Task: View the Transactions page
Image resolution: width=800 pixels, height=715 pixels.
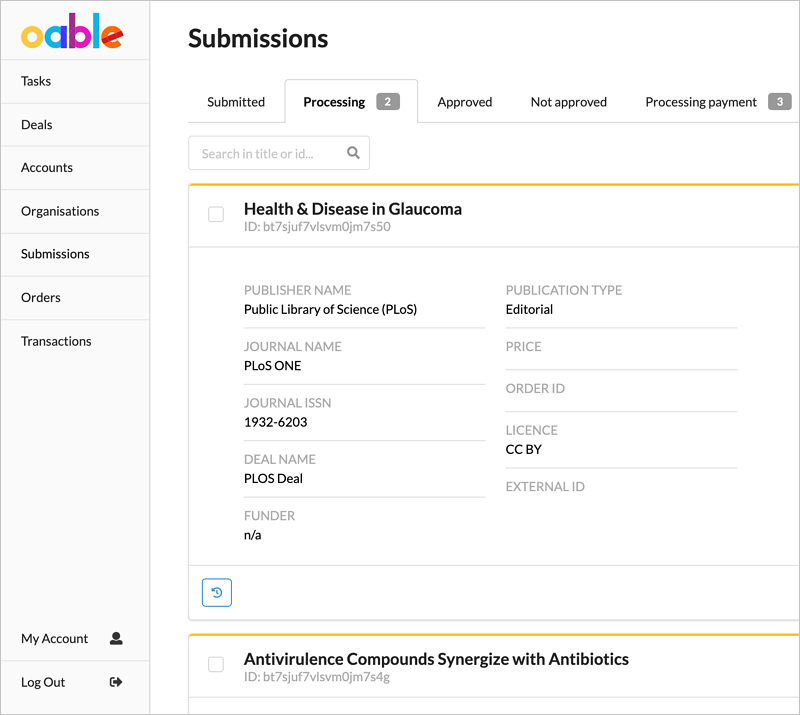Action: [x=56, y=341]
